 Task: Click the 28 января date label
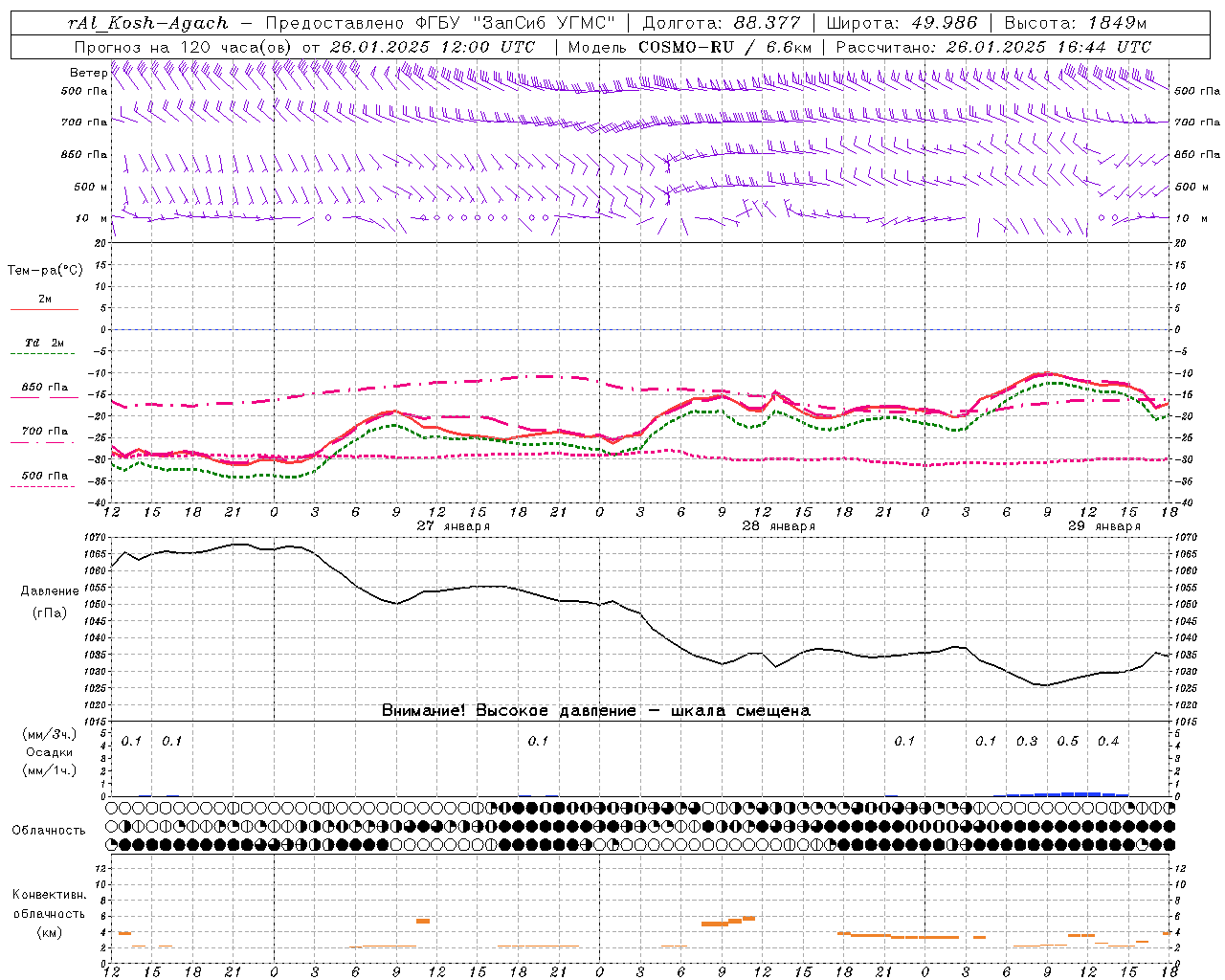tap(779, 526)
